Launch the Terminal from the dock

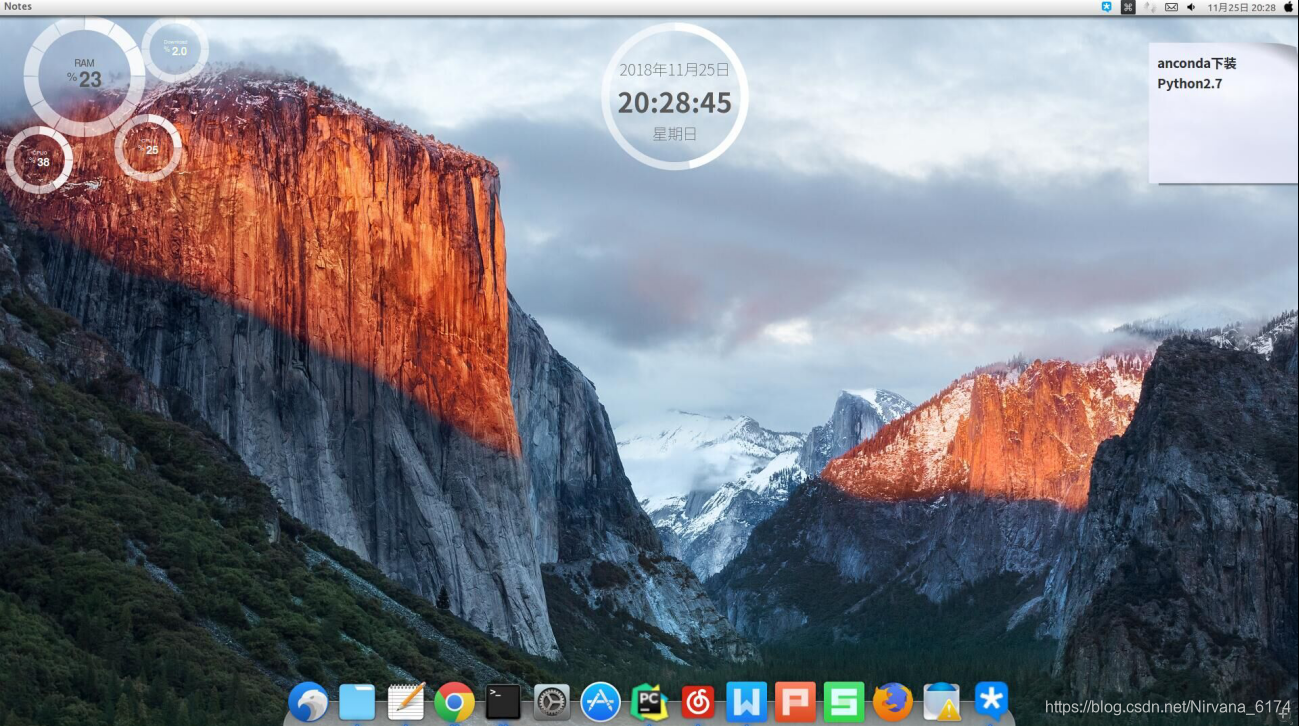click(503, 702)
